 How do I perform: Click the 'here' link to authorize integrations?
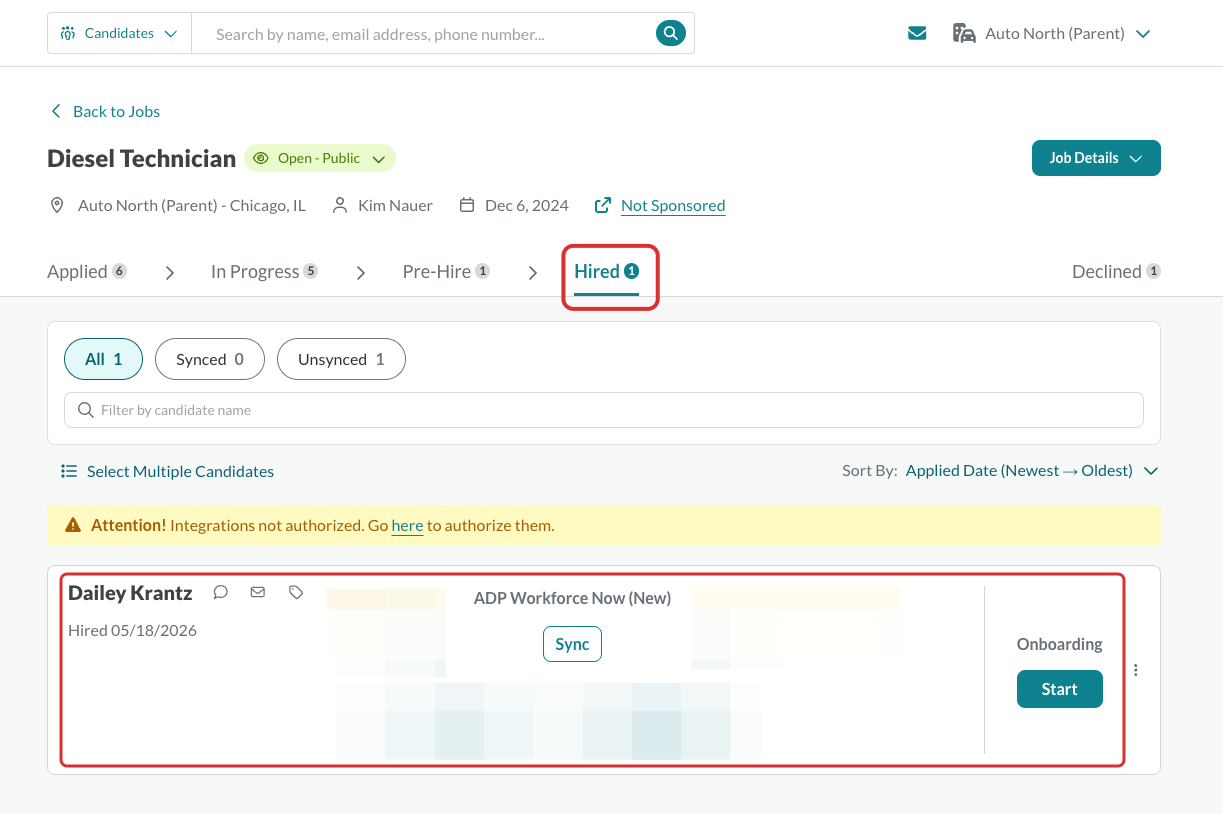tap(408, 525)
